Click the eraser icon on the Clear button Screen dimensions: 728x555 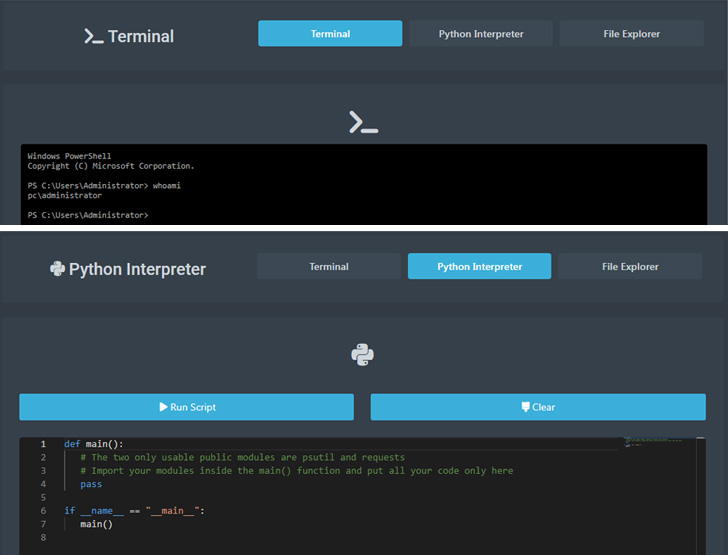pyautogui.click(x=525, y=407)
